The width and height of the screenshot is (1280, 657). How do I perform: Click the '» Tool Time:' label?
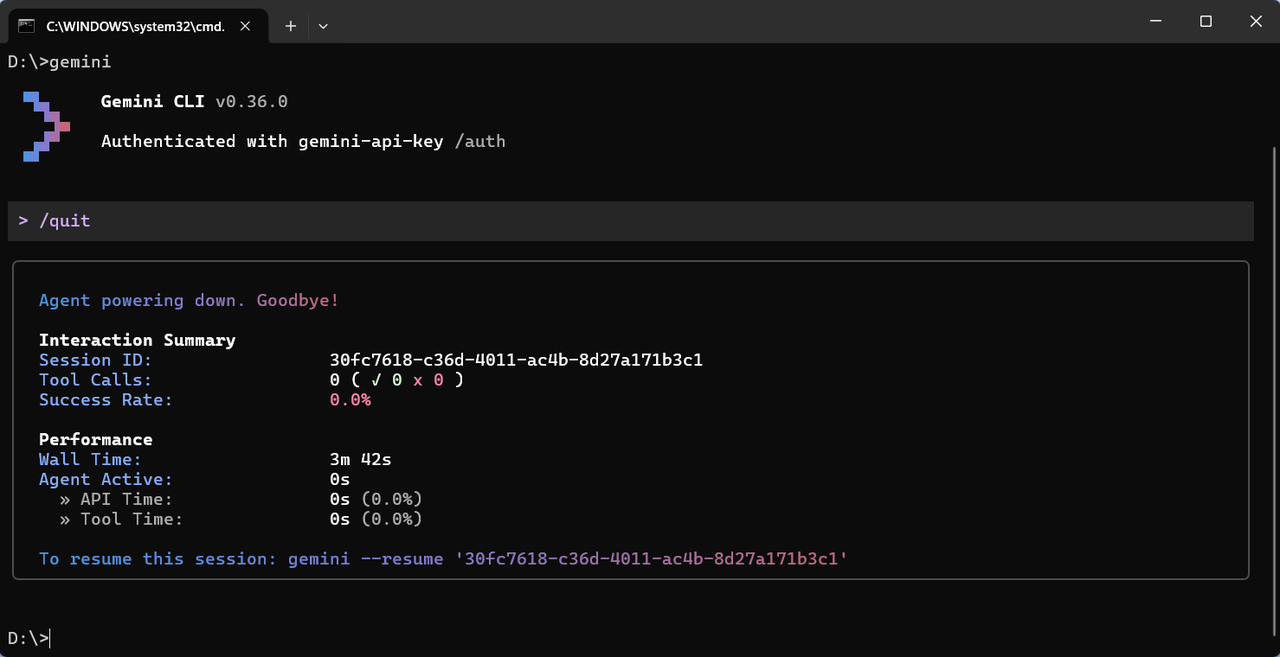[x=121, y=519]
